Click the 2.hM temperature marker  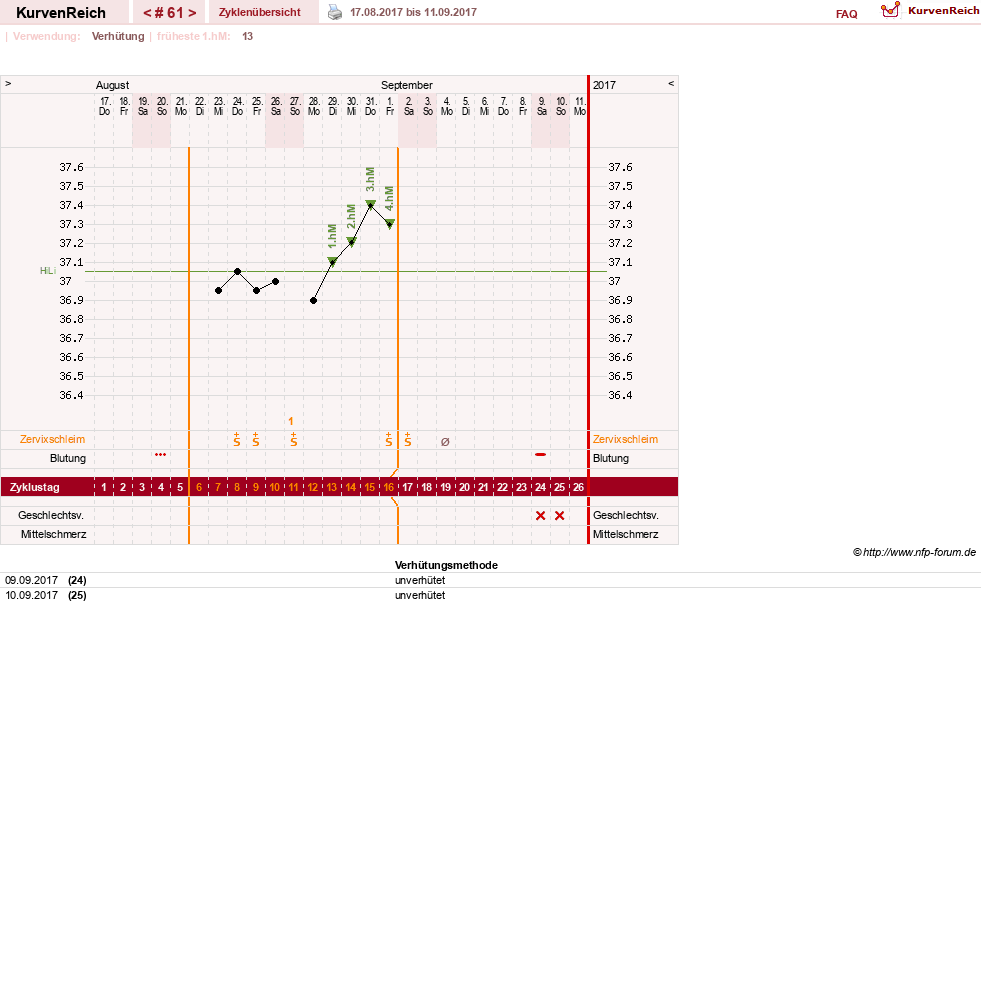(351, 242)
